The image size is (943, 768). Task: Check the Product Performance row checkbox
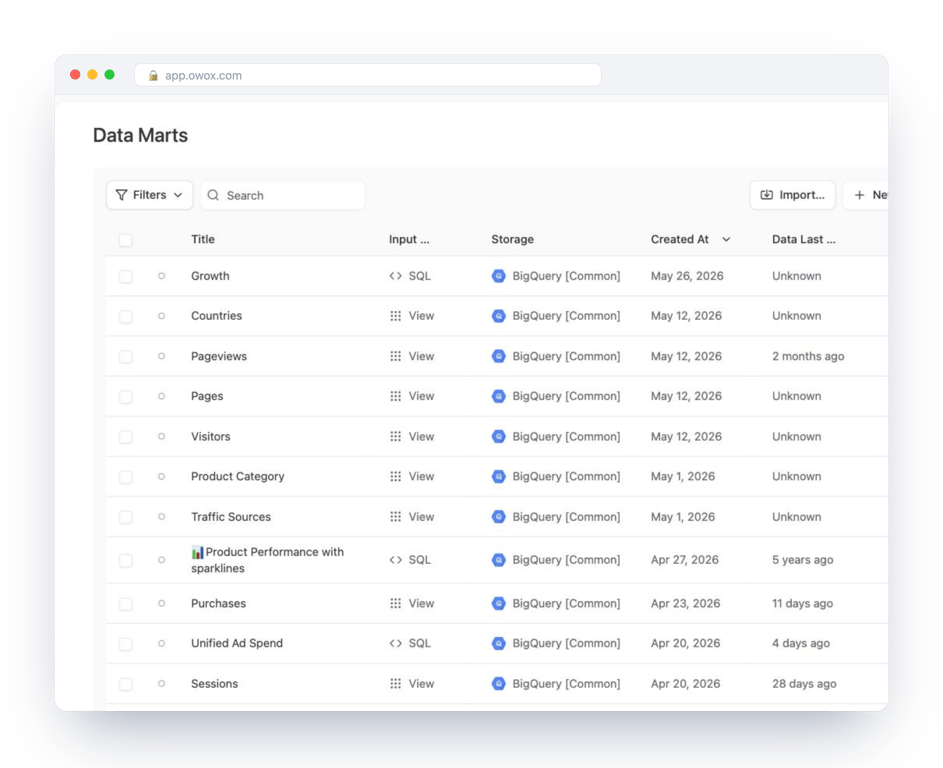coord(126,561)
